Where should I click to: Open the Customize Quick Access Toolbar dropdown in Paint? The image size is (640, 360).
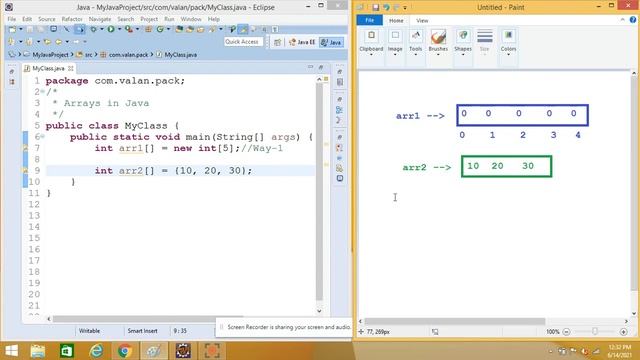click(x=405, y=7)
